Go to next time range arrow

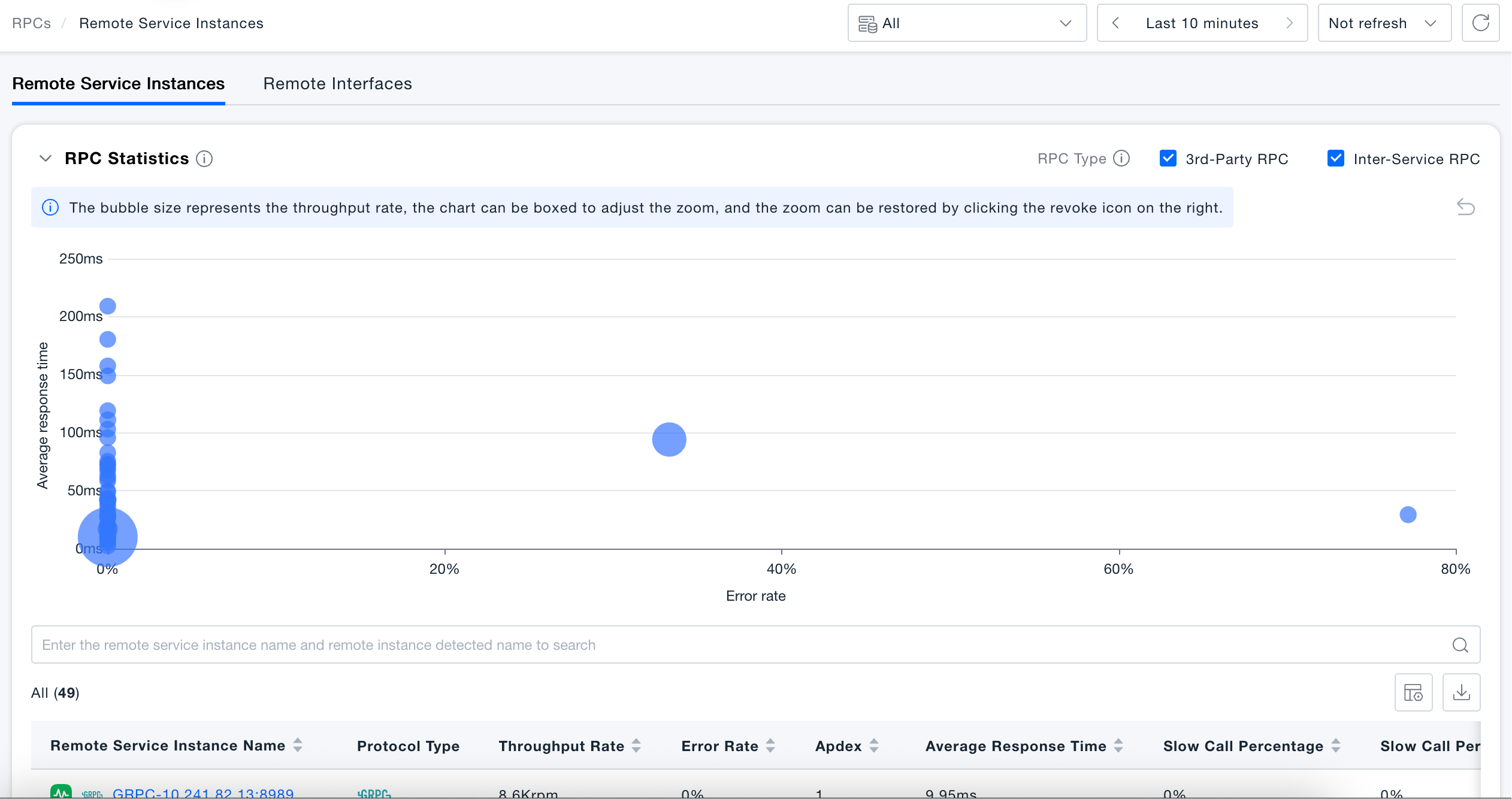(x=1289, y=23)
